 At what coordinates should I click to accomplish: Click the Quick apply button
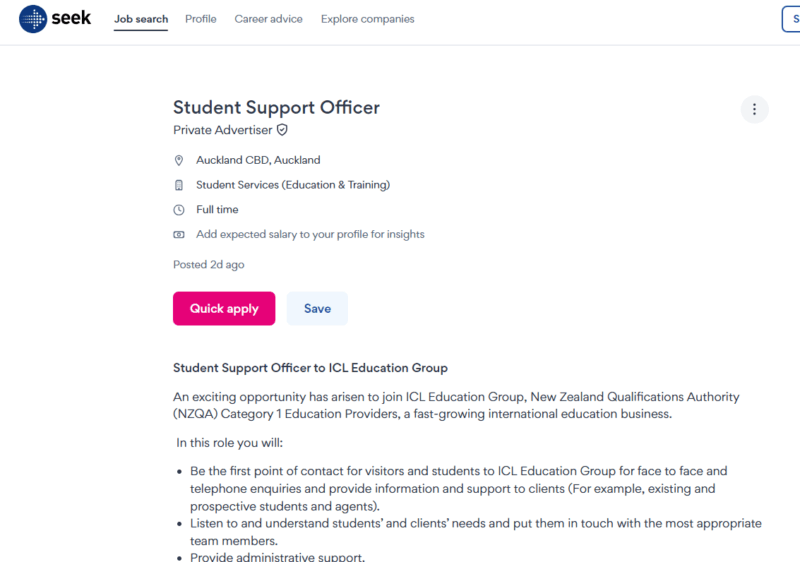click(x=224, y=309)
